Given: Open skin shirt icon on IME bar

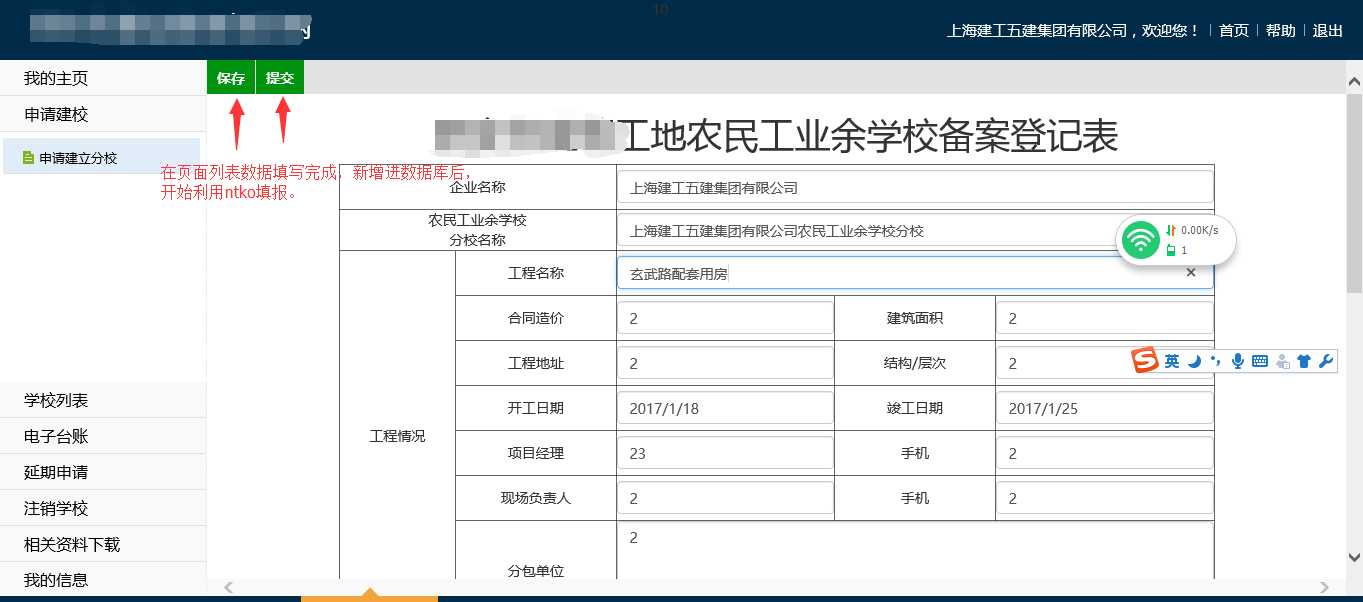Looking at the screenshot, I should coord(1304,361).
